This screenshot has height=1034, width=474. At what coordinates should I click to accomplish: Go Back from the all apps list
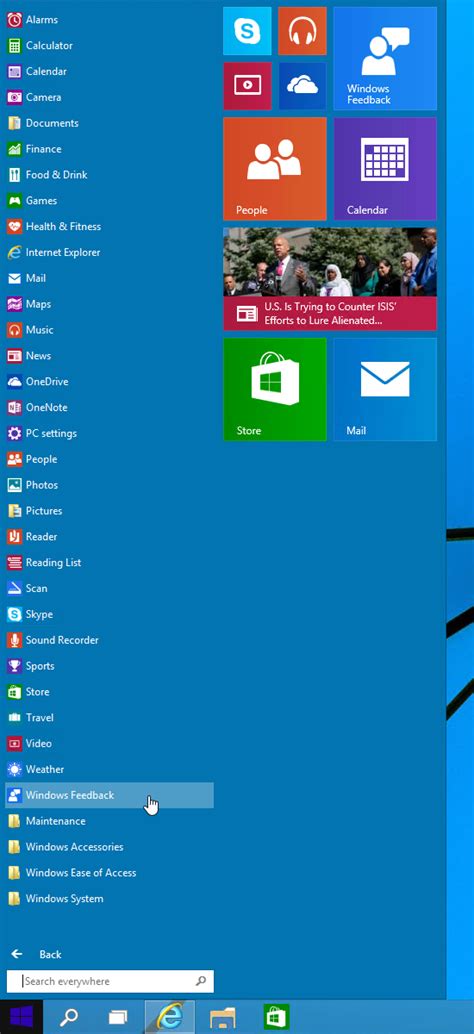[36, 954]
